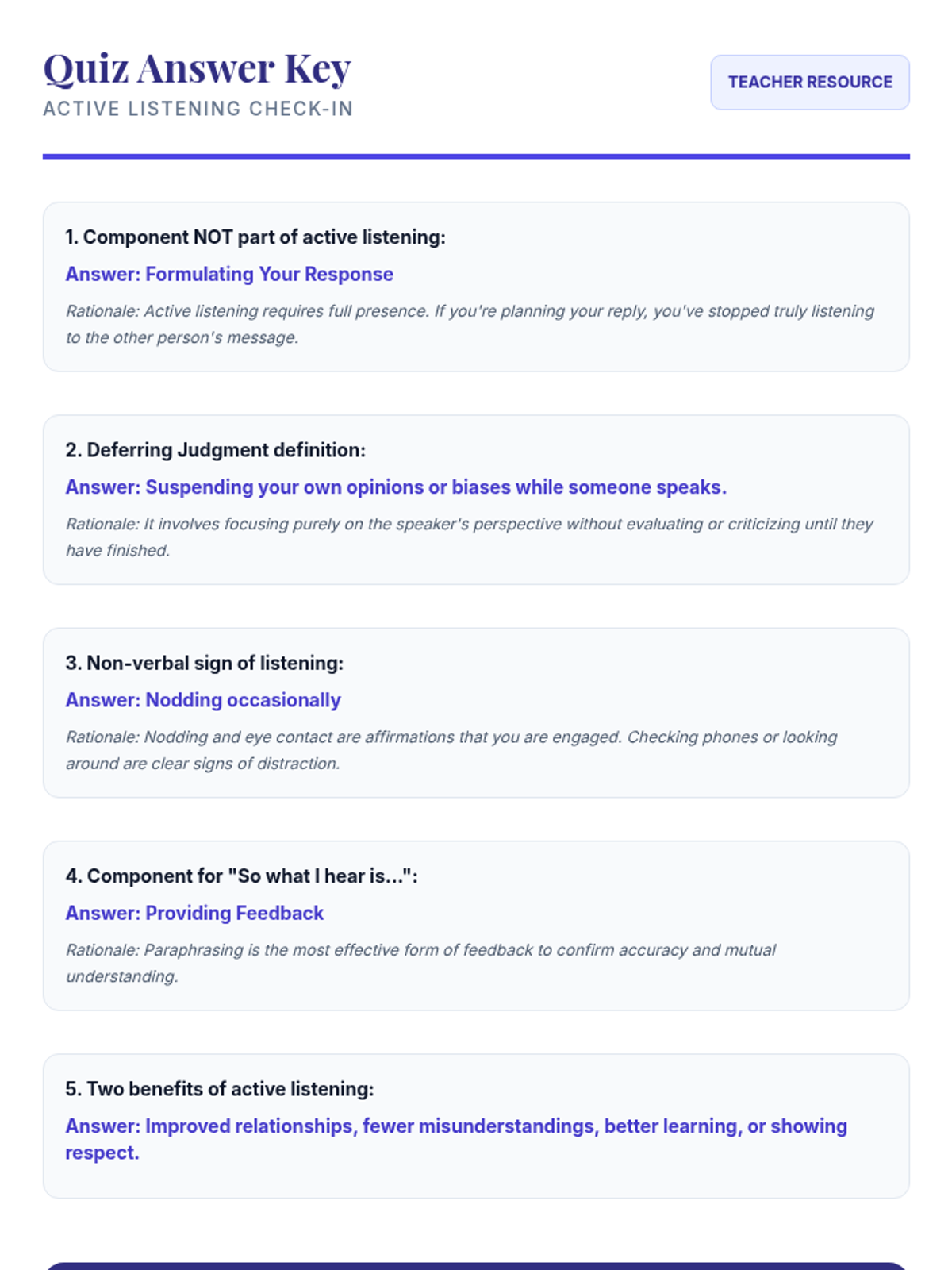Select answer listing improved relationships and respect
Image resolution: width=952 pixels, height=1270 pixels.
point(456,1139)
